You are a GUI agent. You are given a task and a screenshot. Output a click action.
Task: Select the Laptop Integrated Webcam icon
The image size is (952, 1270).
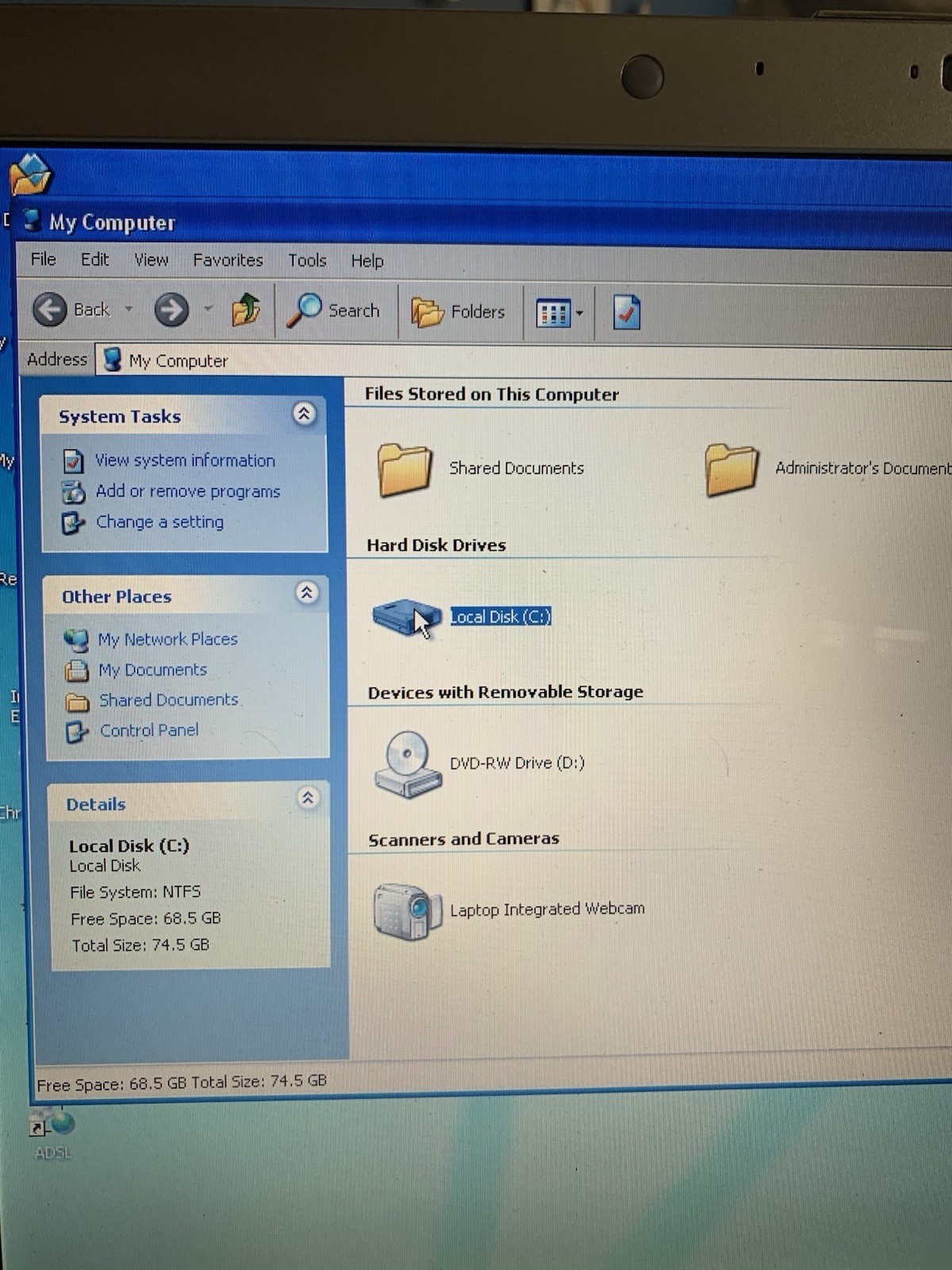pos(408,911)
